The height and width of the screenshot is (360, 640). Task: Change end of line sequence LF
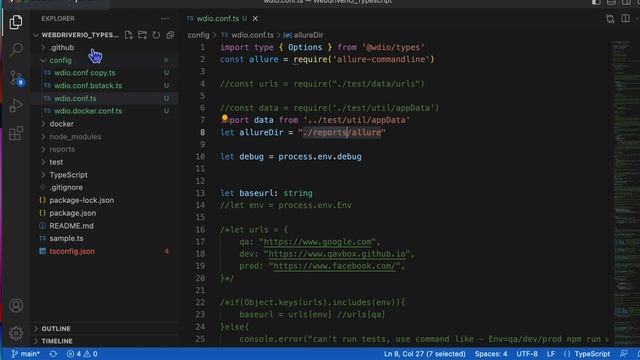pos(551,354)
